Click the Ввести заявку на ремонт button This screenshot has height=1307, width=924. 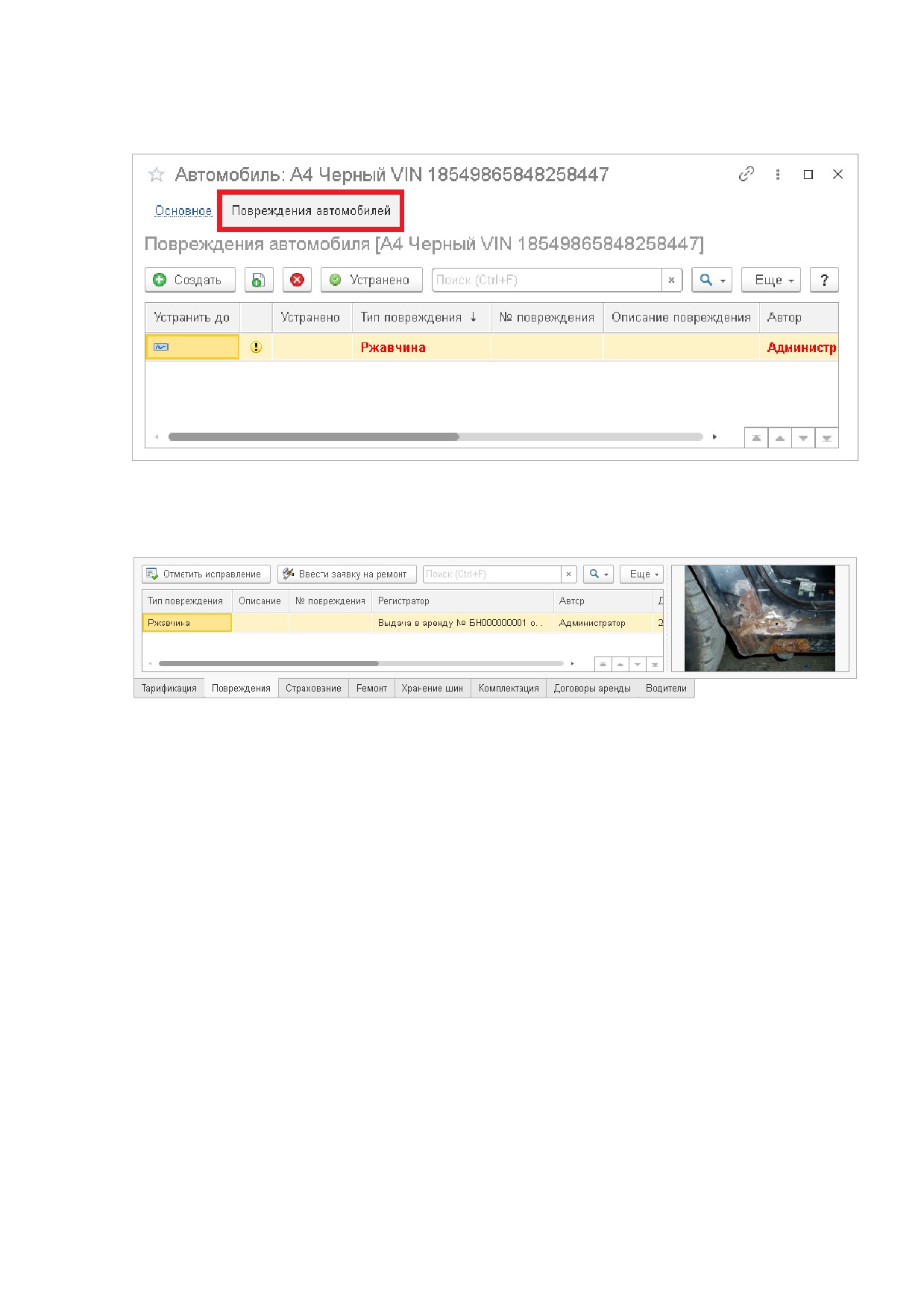(x=347, y=574)
